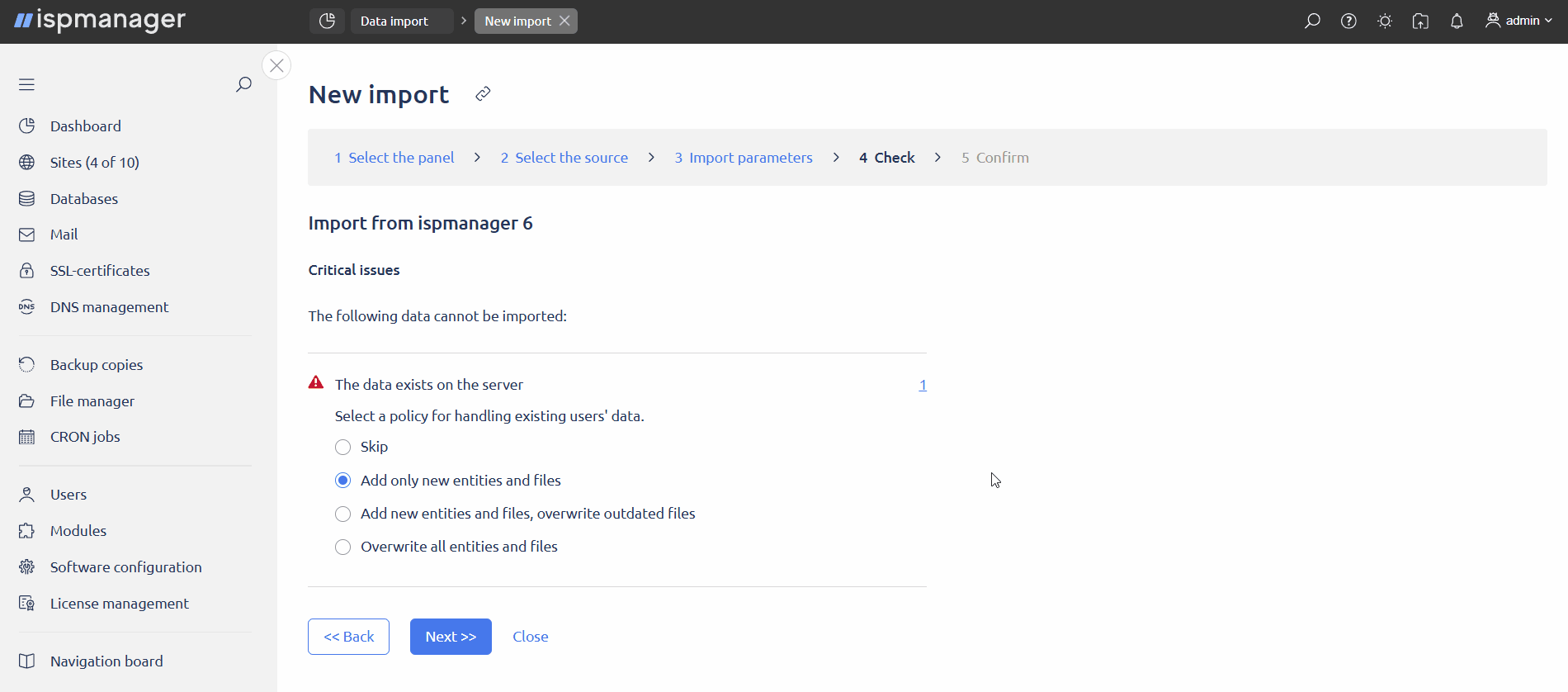This screenshot has width=1568, height=692.
Task: Open Modules section
Action: (x=78, y=531)
